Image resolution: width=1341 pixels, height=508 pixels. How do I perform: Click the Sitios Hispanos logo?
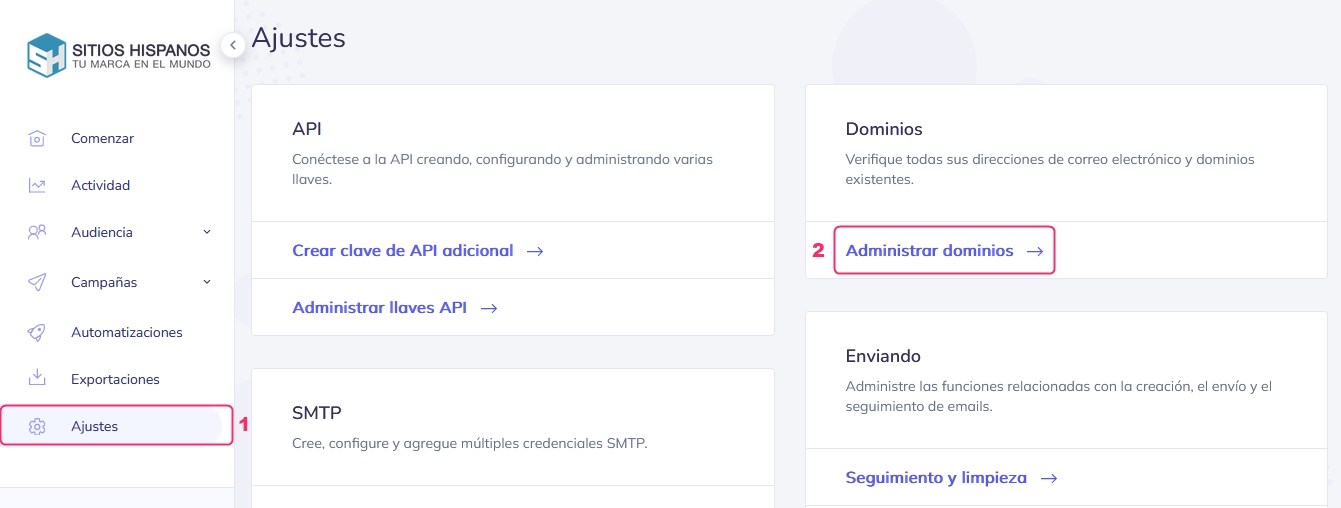(x=118, y=55)
